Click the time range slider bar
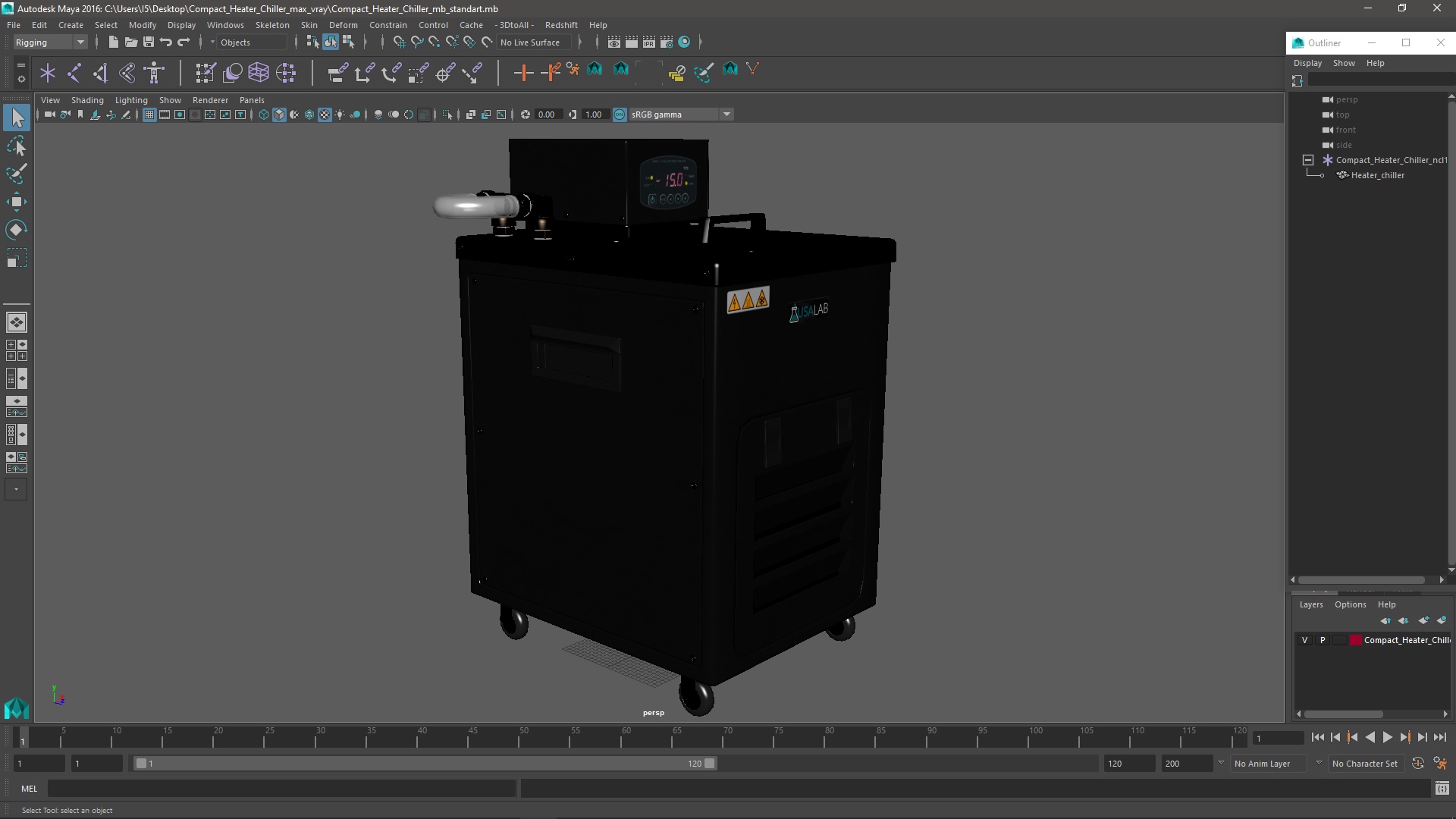 pyautogui.click(x=425, y=764)
